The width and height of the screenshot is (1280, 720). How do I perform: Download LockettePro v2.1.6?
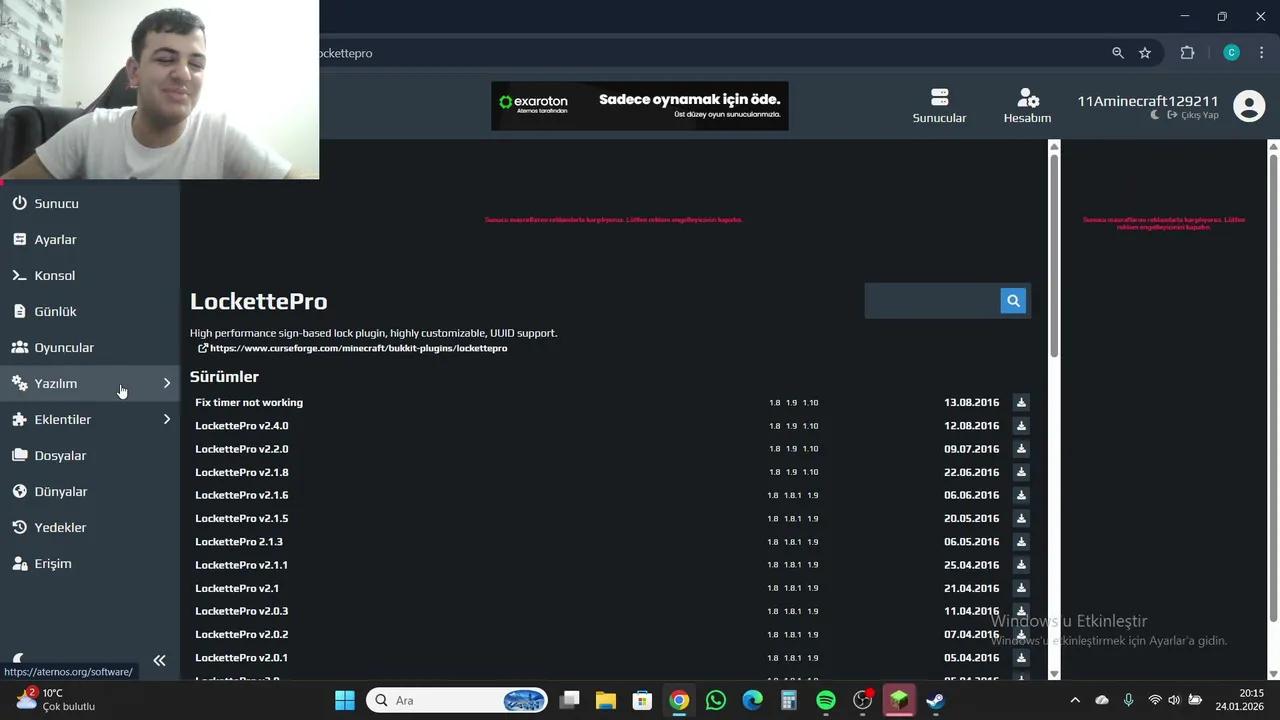[1021, 495]
